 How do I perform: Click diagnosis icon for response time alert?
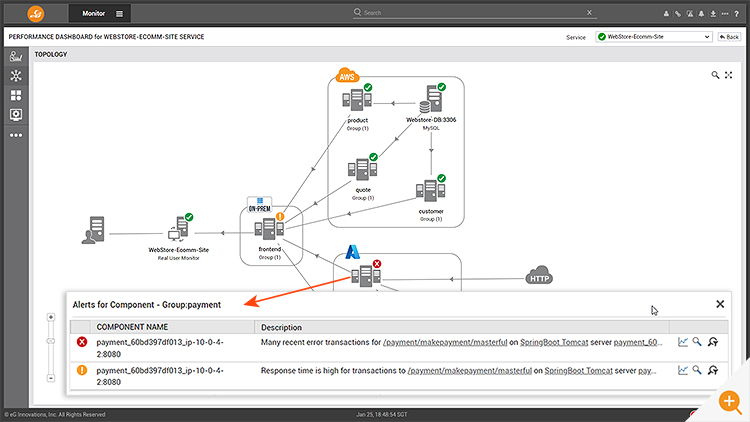coord(713,370)
